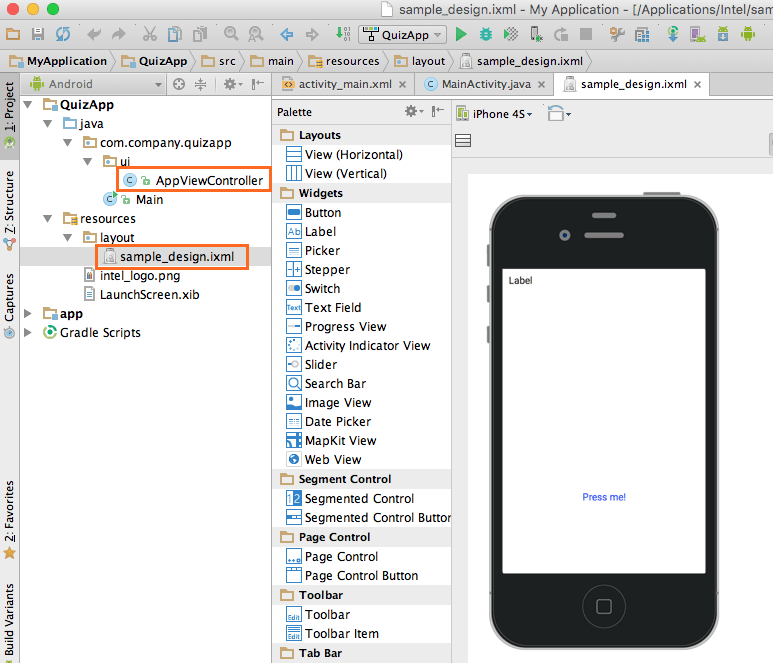Open the Project side tool tab

9,115
